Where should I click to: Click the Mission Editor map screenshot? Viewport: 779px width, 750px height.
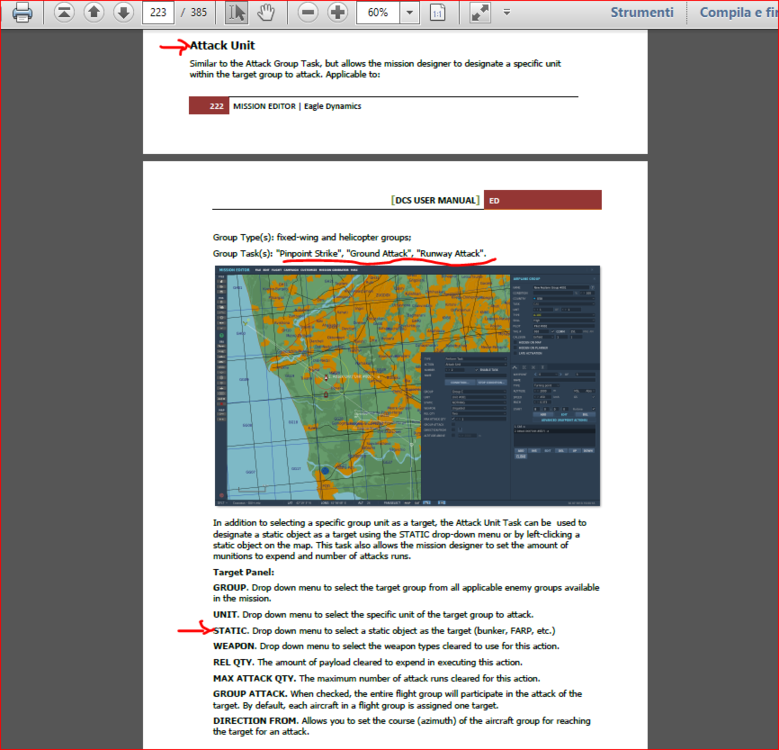point(407,386)
